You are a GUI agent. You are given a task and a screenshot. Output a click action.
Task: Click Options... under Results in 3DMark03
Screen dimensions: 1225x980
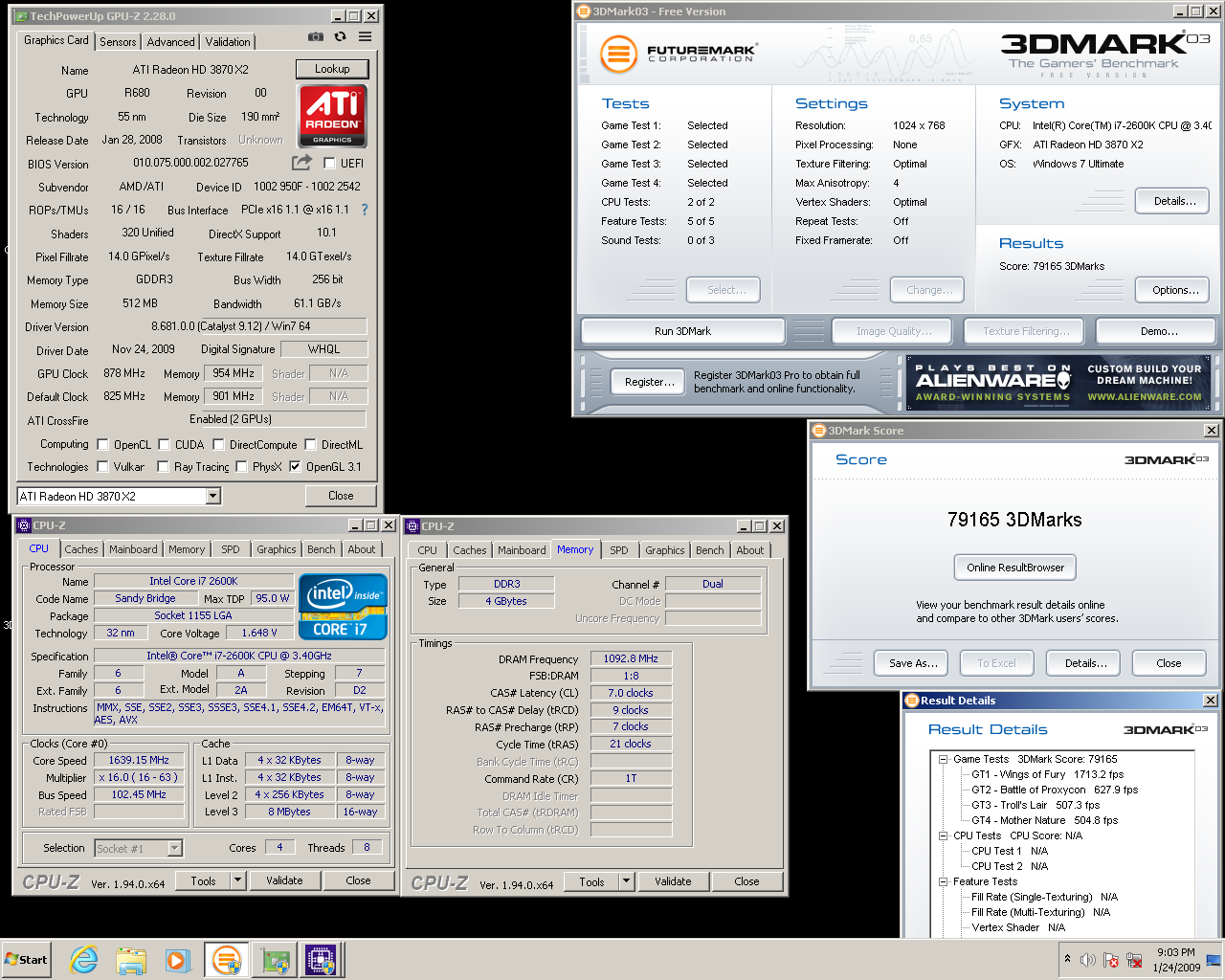tap(1173, 290)
